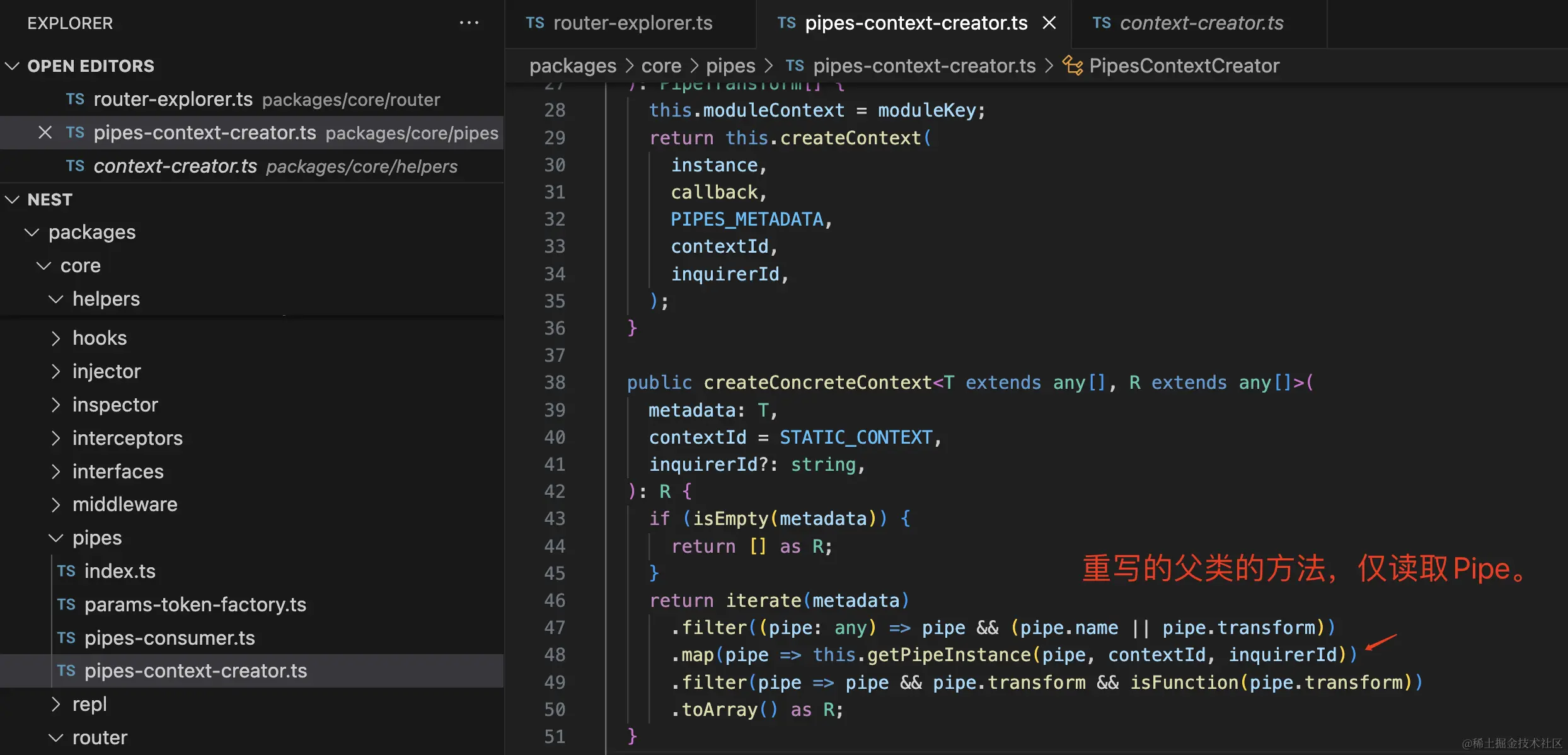Select pipes-context-creator.ts in file tree
This screenshot has width=1568, height=755.
(x=252, y=671)
